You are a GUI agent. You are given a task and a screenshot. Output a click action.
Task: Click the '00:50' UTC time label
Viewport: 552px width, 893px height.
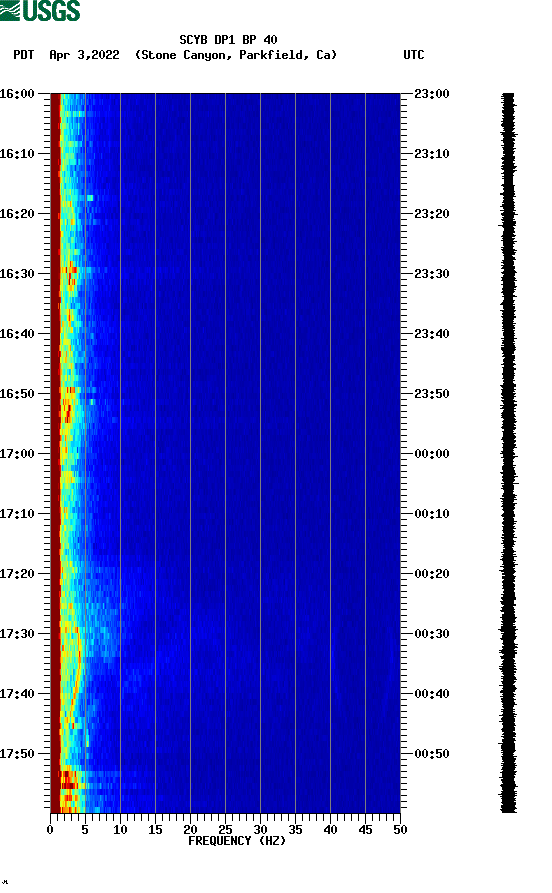tap(432, 753)
